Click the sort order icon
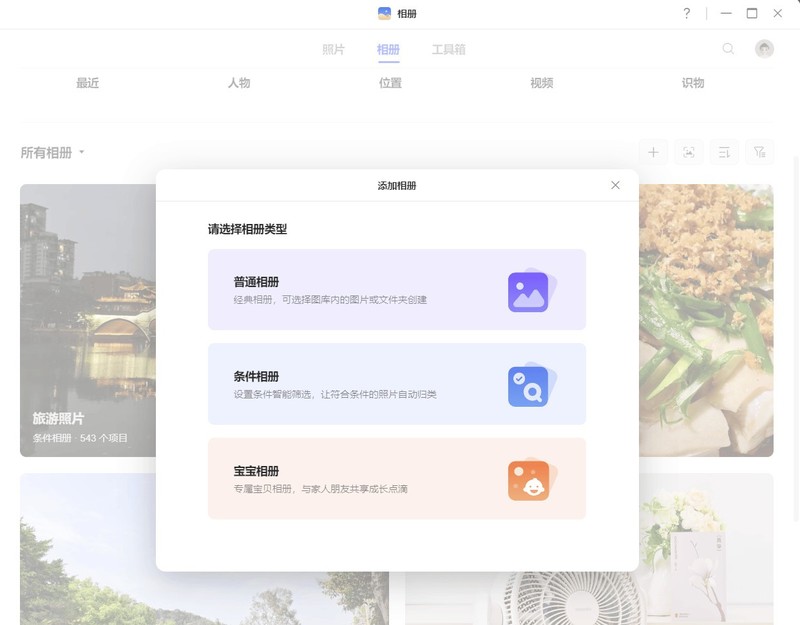This screenshot has height=625, width=800. point(724,152)
